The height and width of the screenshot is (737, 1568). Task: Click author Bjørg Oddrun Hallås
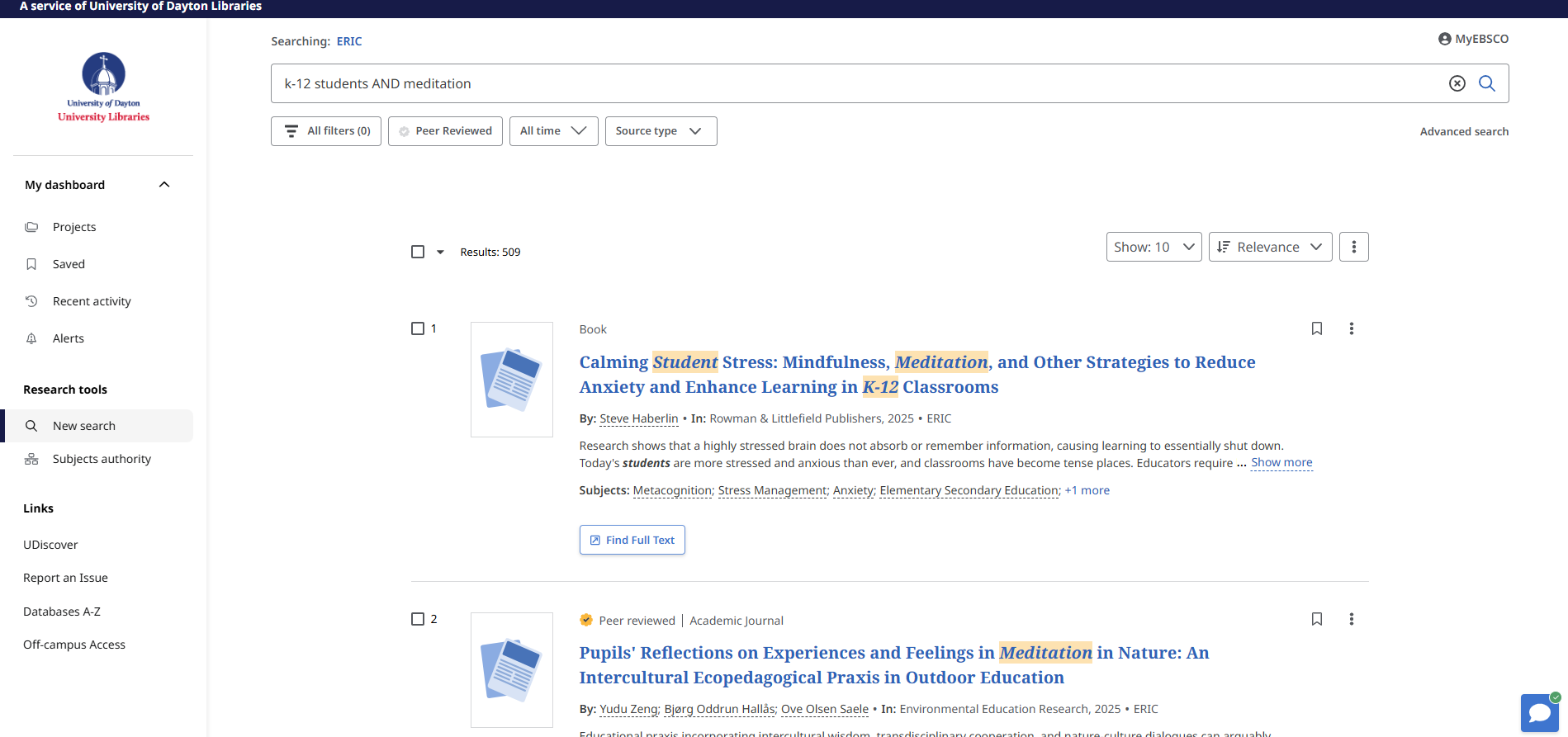point(720,709)
